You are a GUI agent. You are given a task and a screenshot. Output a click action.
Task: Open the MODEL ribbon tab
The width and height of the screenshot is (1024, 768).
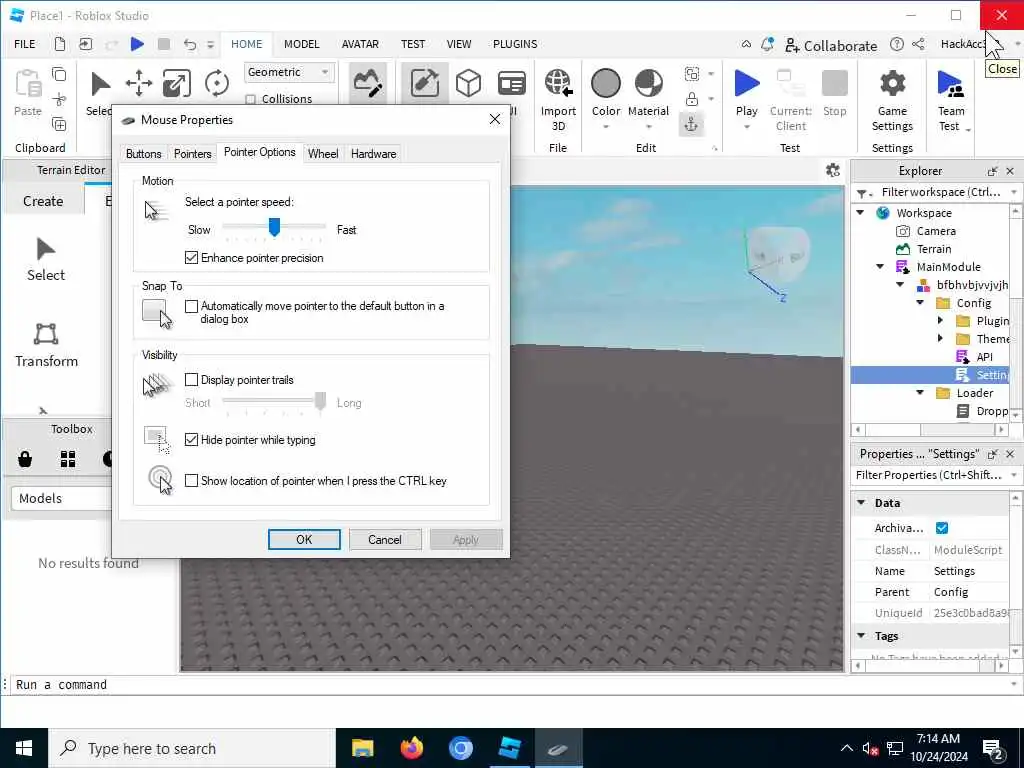coord(302,44)
